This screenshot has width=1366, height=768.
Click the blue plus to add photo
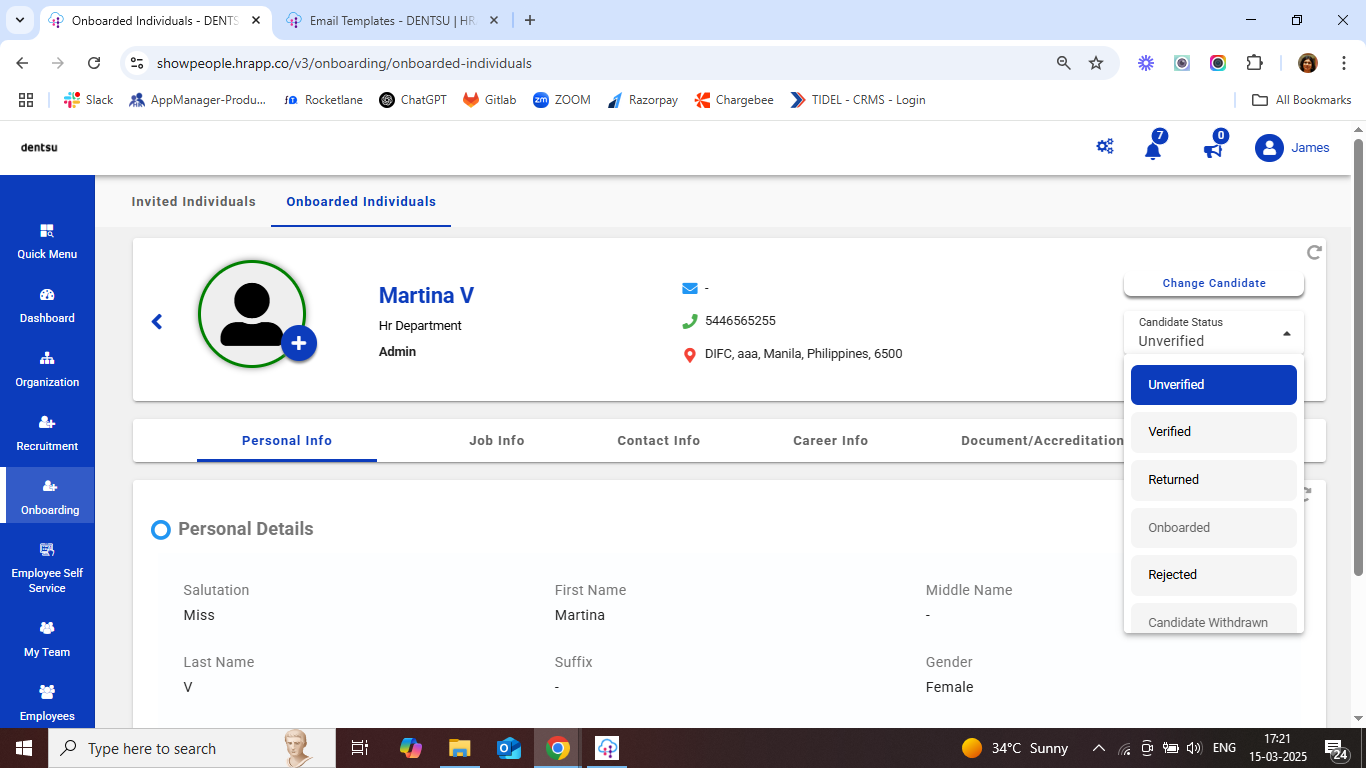click(x=298, y=343)
